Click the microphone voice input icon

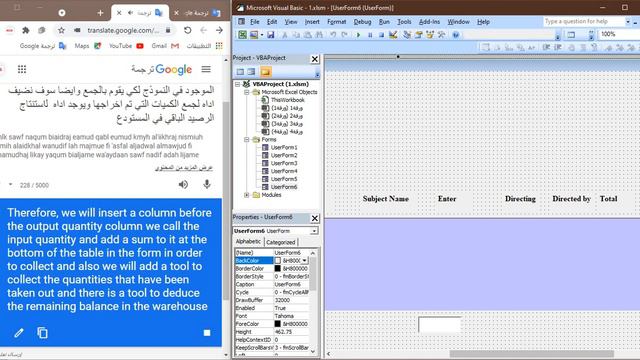(207, 184)
